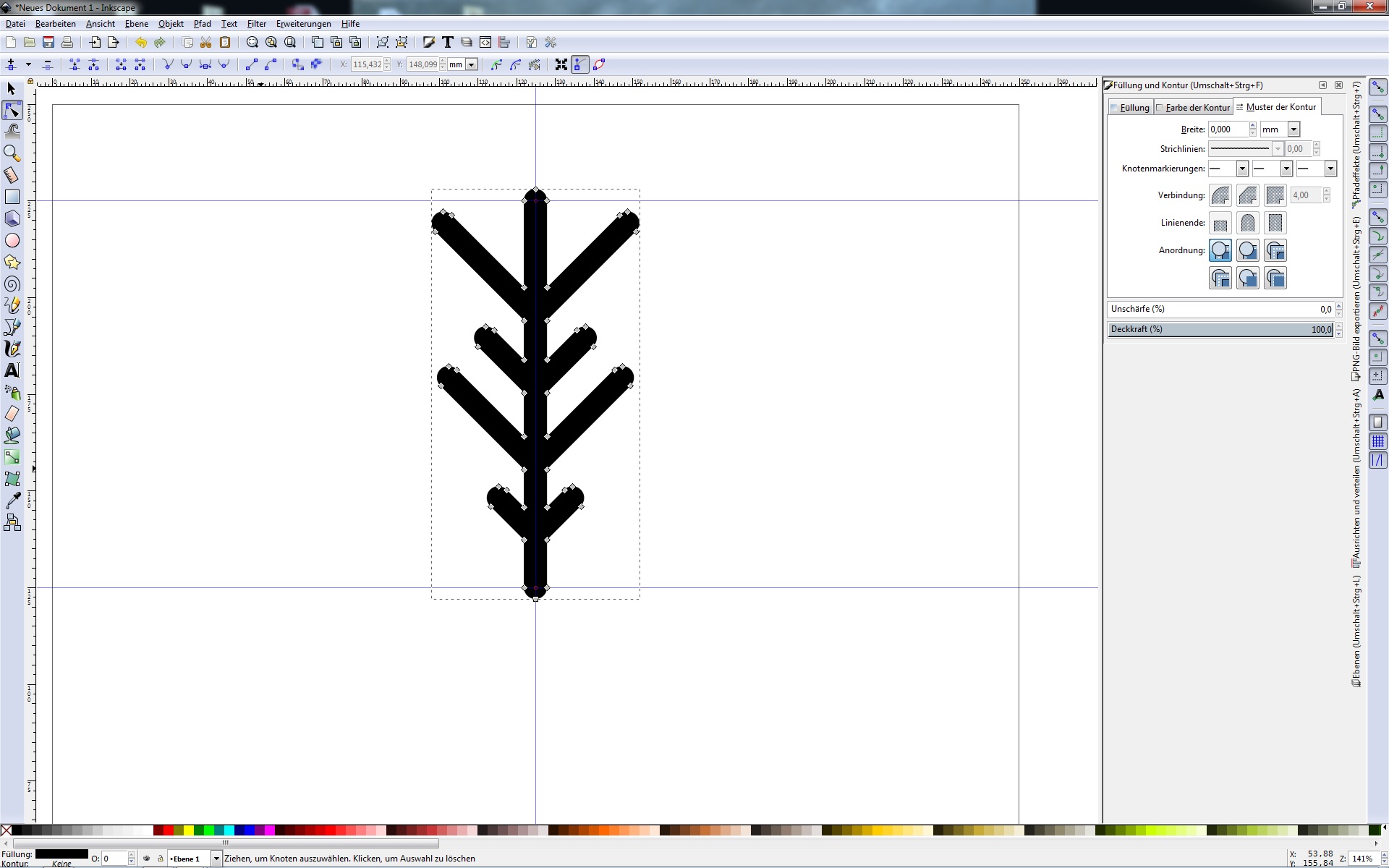Select the Text tool in toolbox
1389x868 pixels.
point(12,370)
